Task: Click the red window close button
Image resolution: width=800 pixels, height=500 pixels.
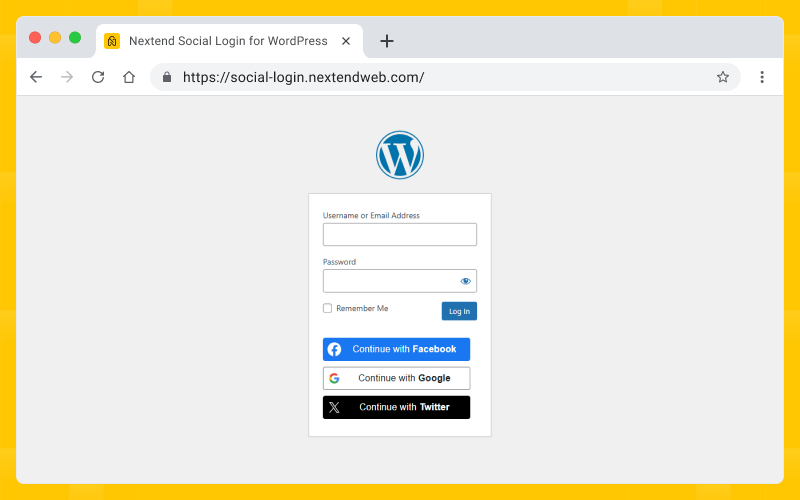Action: (x=35, y=38)
